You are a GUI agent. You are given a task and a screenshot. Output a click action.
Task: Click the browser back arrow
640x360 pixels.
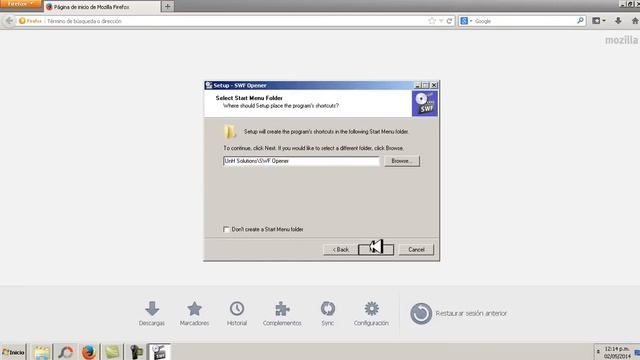coord(9,21)
